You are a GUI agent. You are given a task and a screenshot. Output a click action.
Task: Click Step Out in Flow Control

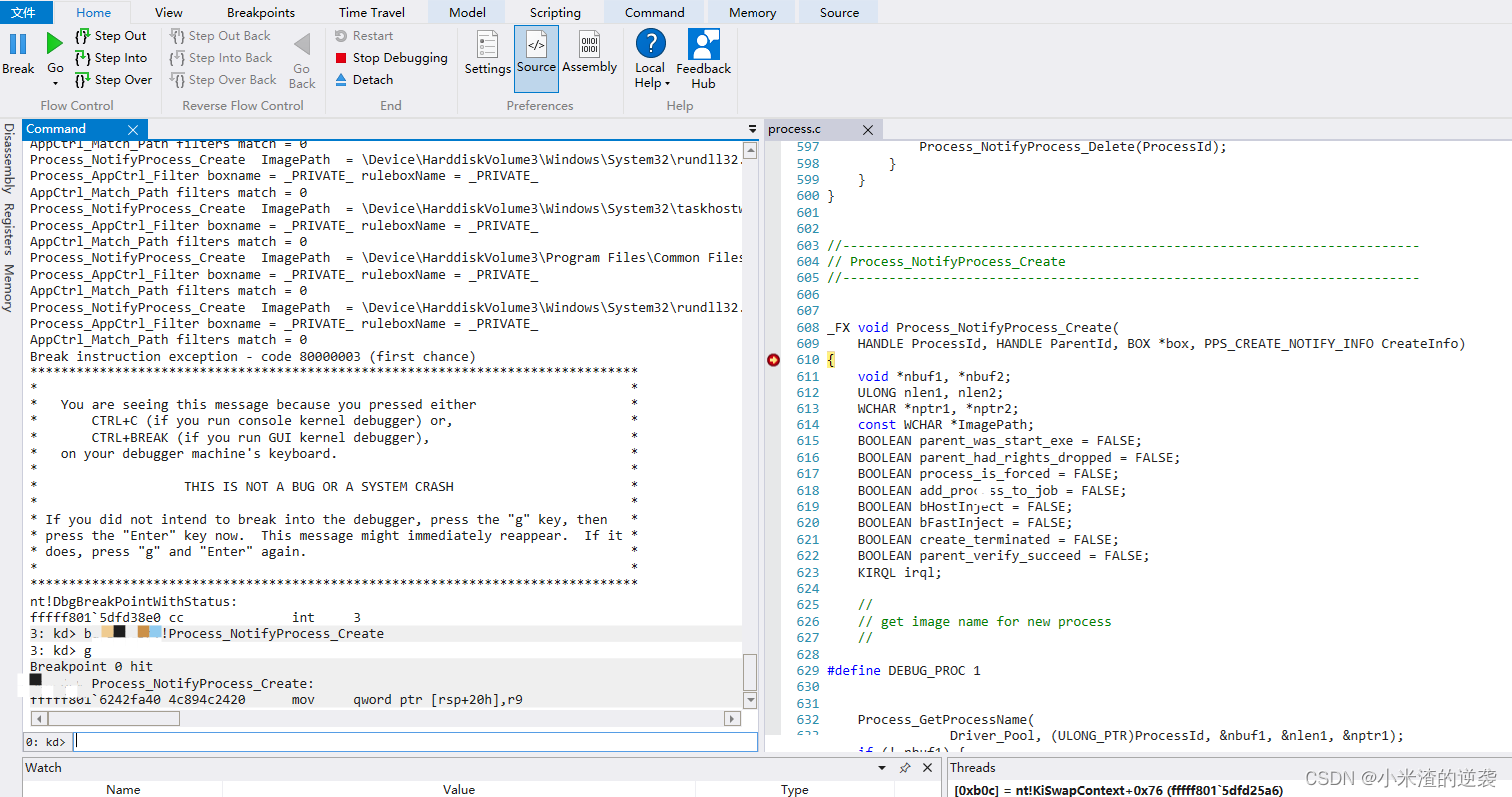(x=111, y=36)
